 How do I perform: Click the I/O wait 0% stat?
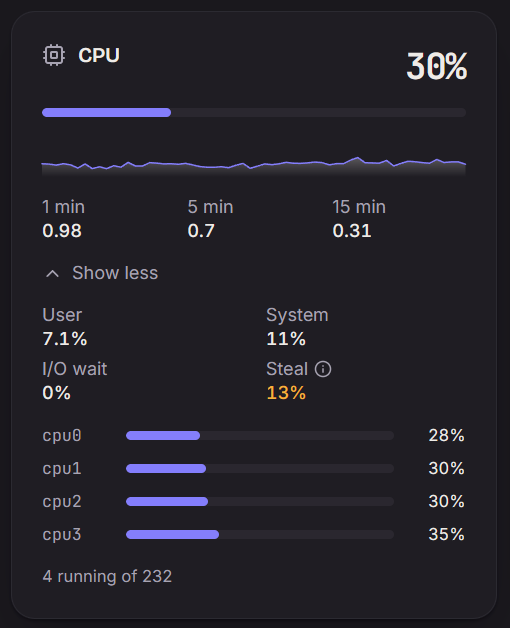point(75,381)
